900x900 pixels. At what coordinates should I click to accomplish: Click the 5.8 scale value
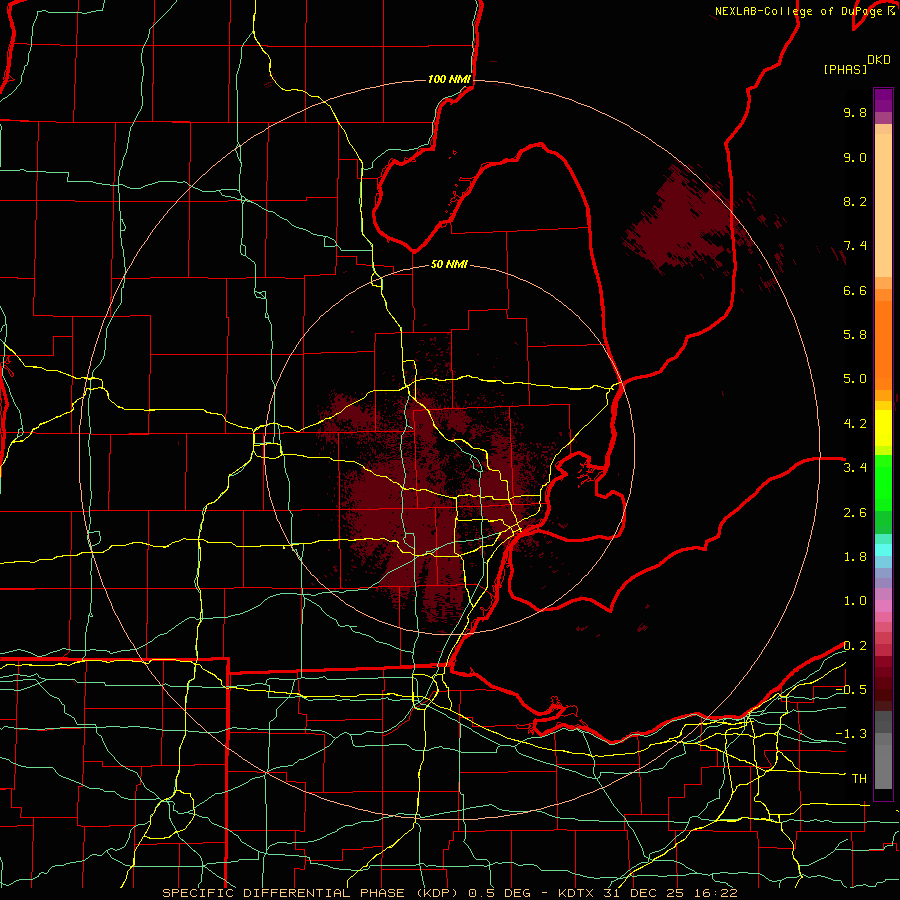[x=855, y=335]
